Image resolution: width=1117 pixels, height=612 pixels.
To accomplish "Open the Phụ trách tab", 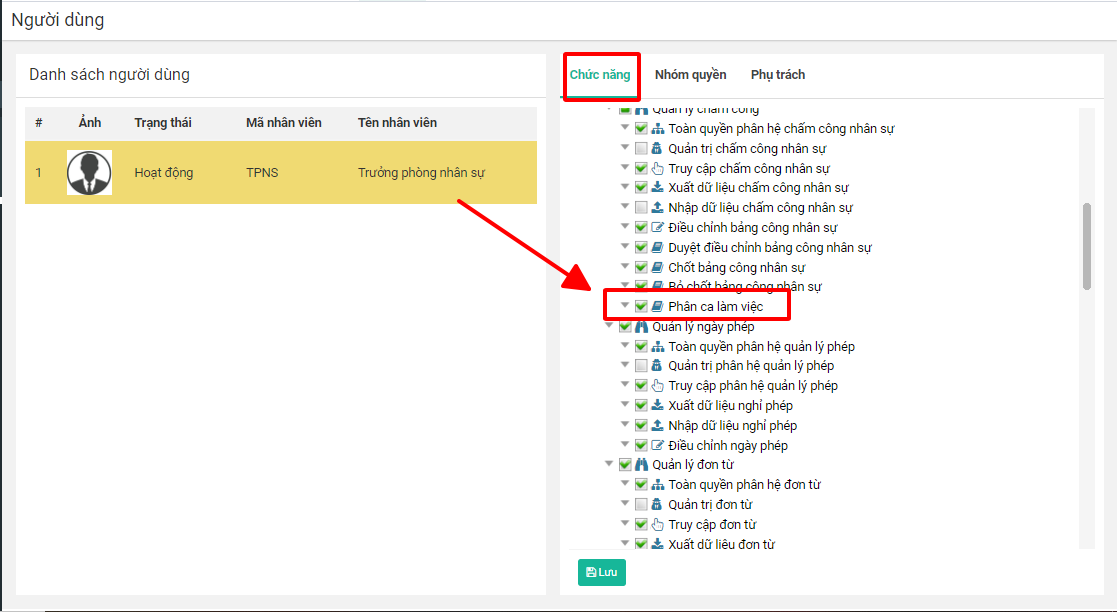I will (777, 75).
